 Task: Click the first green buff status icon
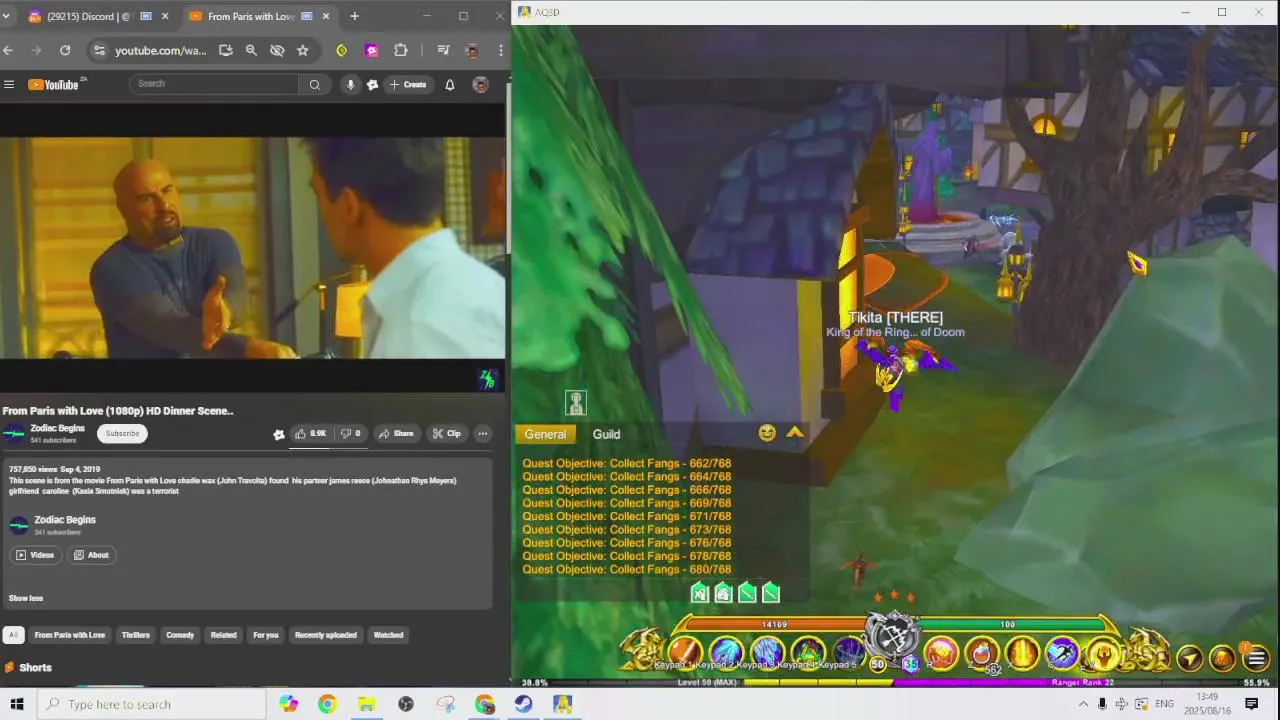coord(700,594)
